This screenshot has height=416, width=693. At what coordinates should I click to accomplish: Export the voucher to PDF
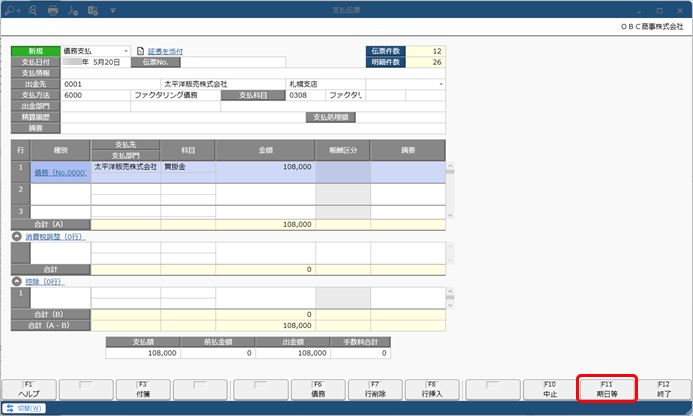point(72,10)
